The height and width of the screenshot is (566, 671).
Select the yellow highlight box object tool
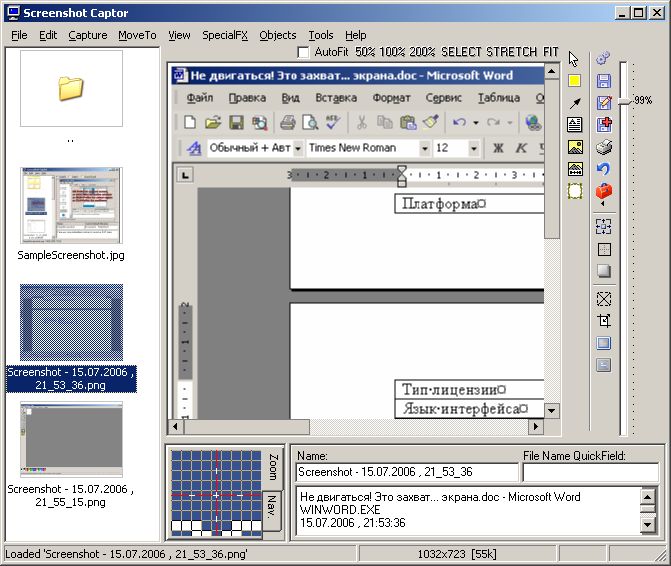(x=574, y=80)
